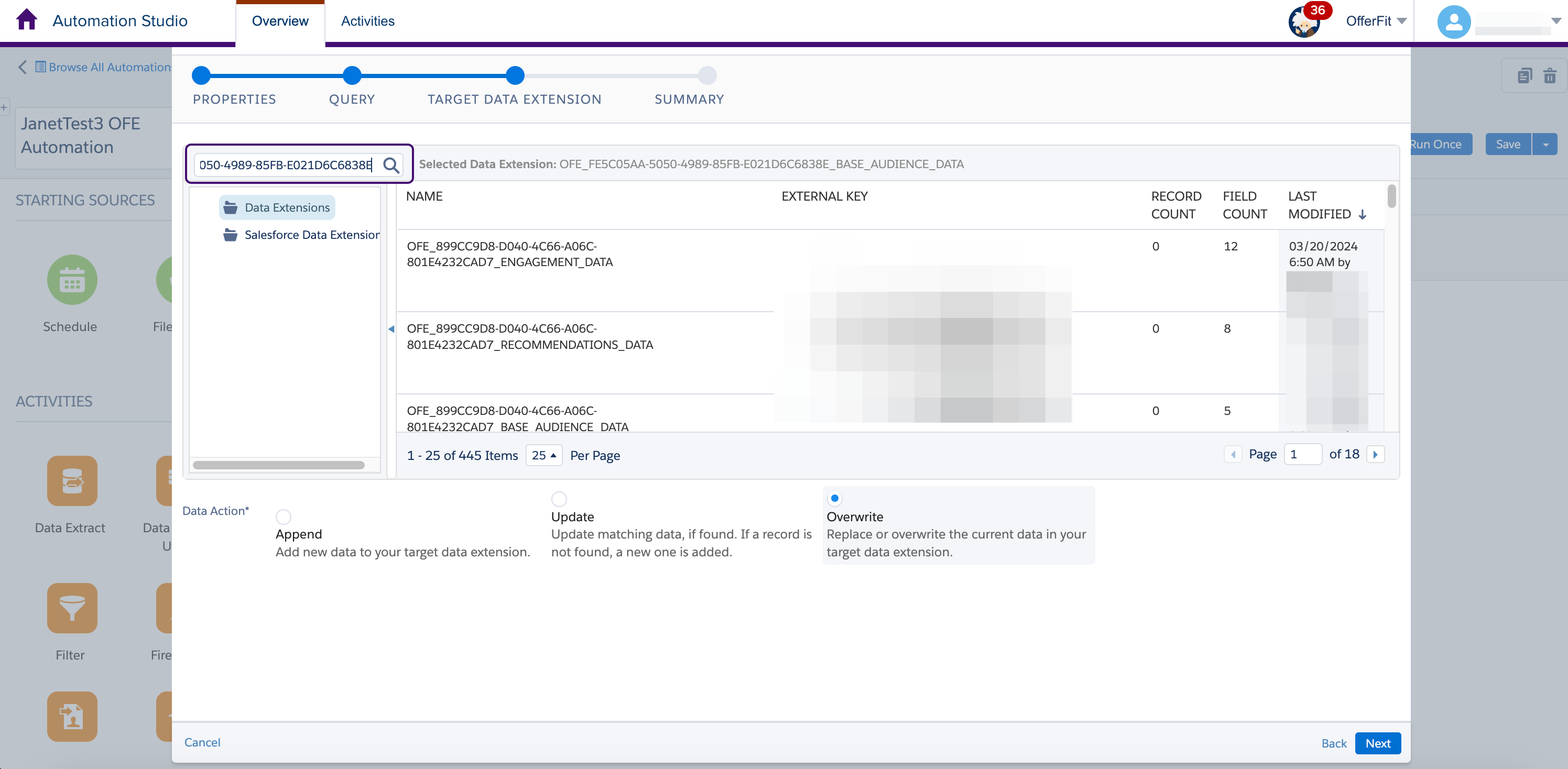This screenshot has width=1568, height=769.
Task: Open the Data Extensions folder in tree
Action: point(287,207)
